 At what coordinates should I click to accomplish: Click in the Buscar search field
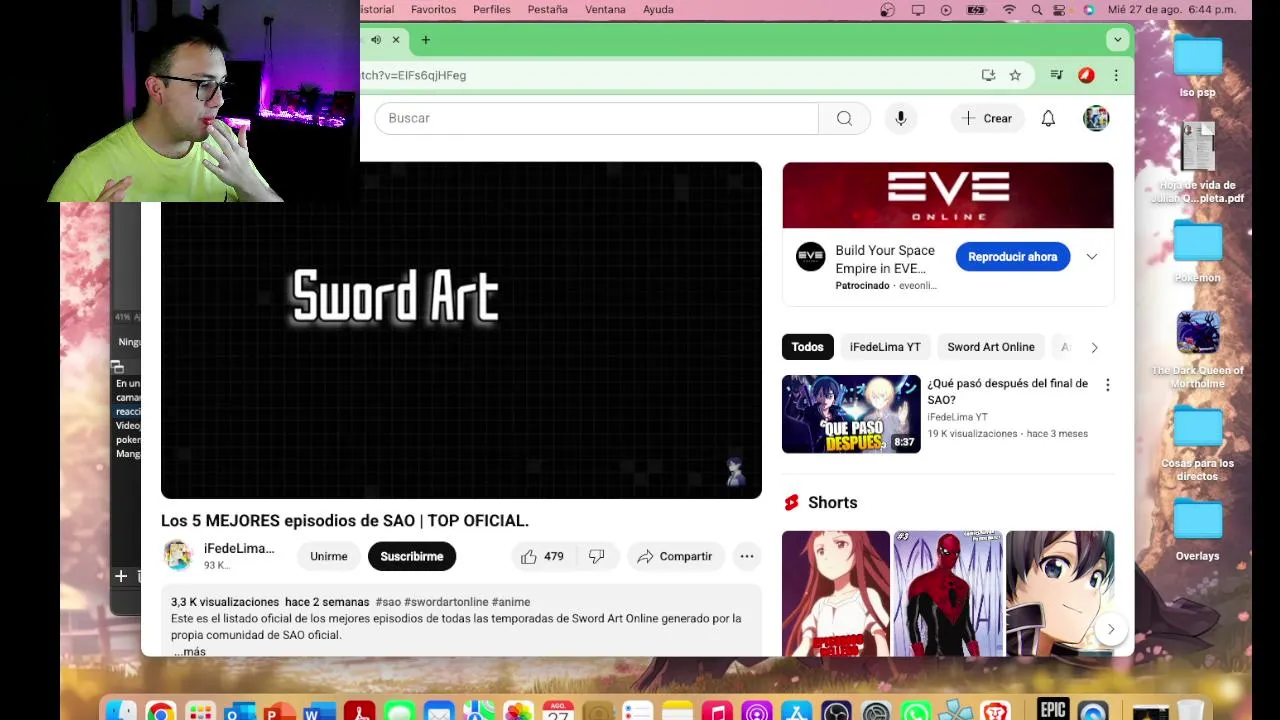pyautogui.click(x=596, y=118)
